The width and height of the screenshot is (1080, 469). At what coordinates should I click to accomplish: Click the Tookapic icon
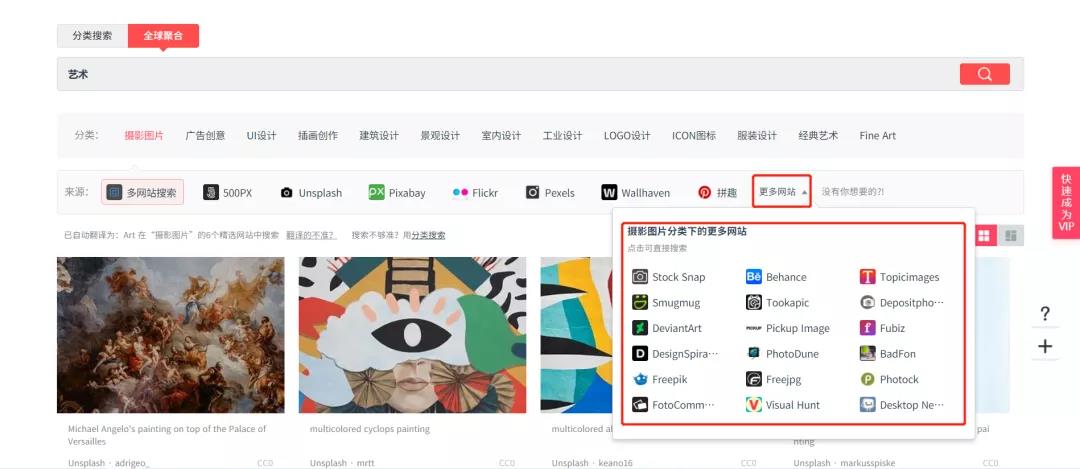click(x=754, y=302)
